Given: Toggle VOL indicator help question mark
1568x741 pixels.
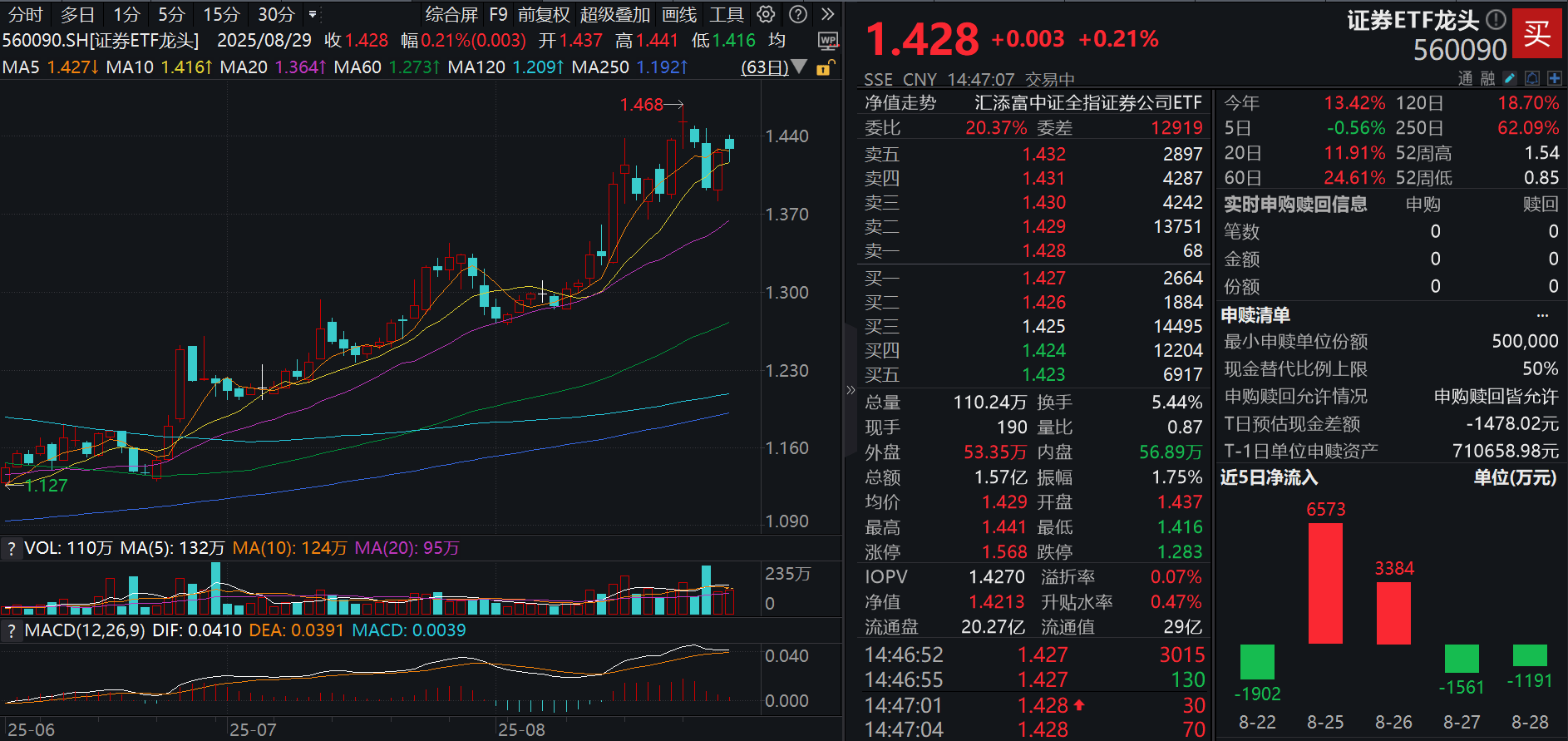Looking at the screenshot, I should point(11,548).
